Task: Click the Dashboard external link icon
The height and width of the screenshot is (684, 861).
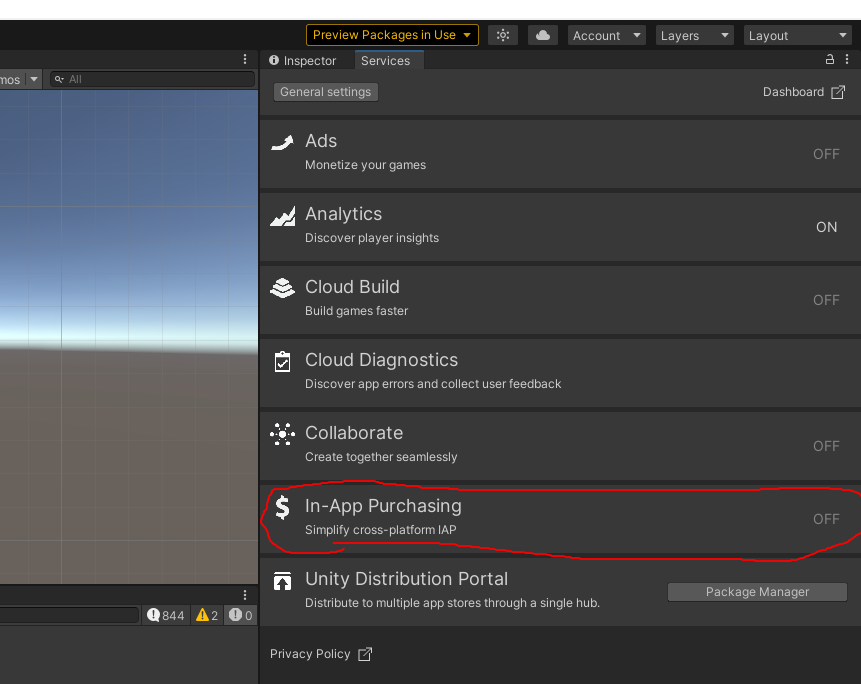Action: (x=838, y=92)
